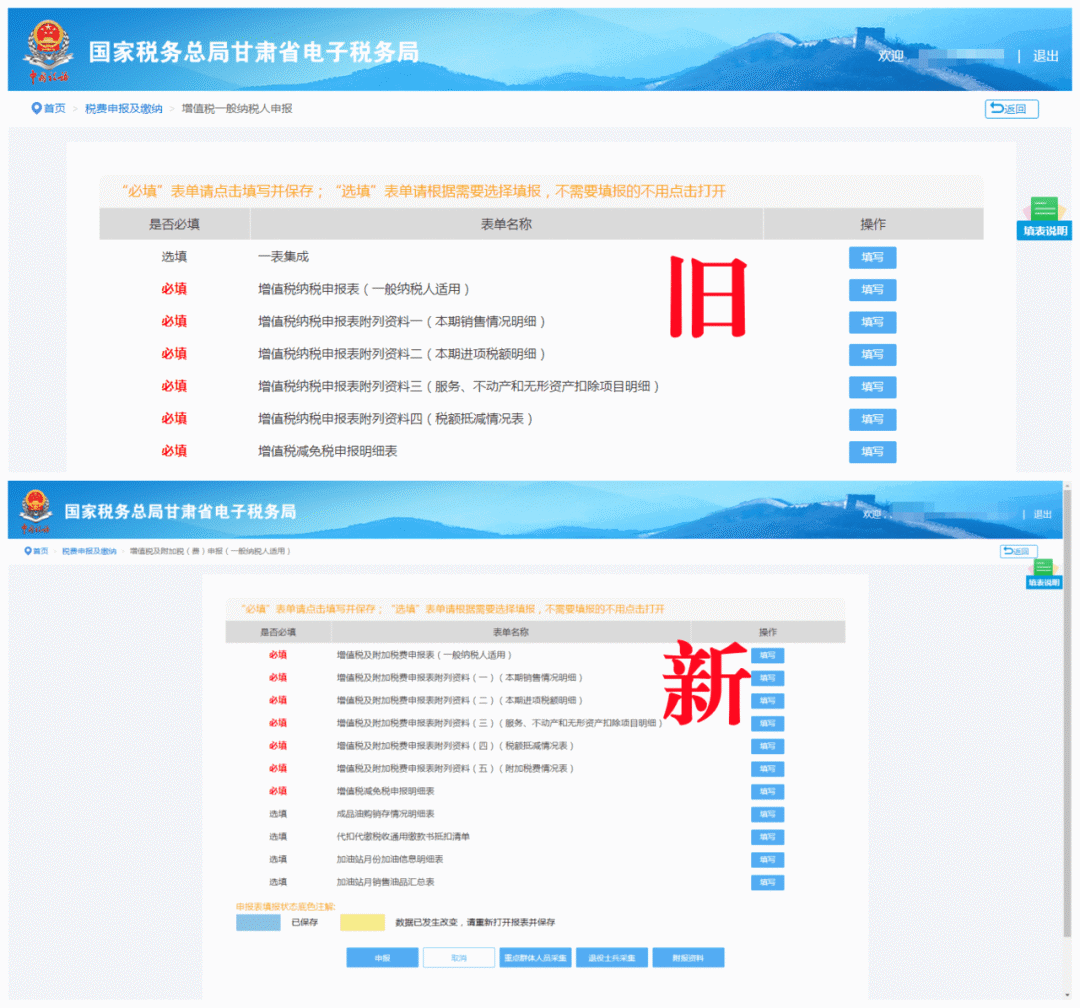The image size is (1080, 1008).
Task: Open 重点群体人员采集
Action: 535,958
